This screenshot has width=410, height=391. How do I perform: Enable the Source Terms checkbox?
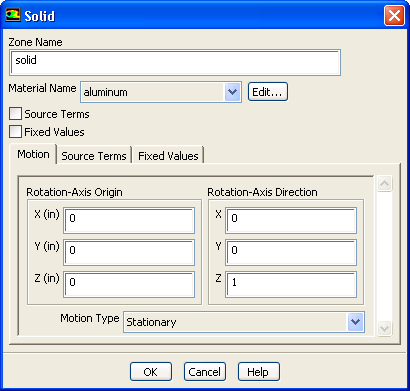coord(15,114)
